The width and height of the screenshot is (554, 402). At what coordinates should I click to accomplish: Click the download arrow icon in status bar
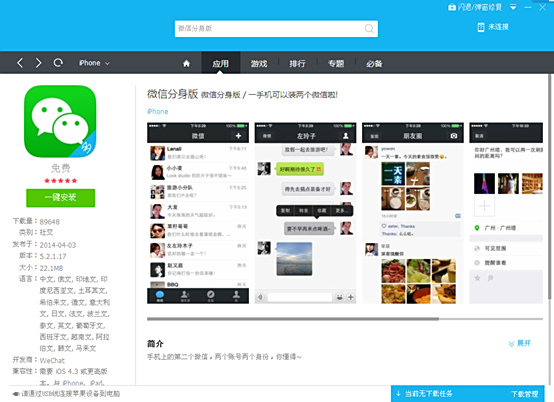[x=398, y=394]
